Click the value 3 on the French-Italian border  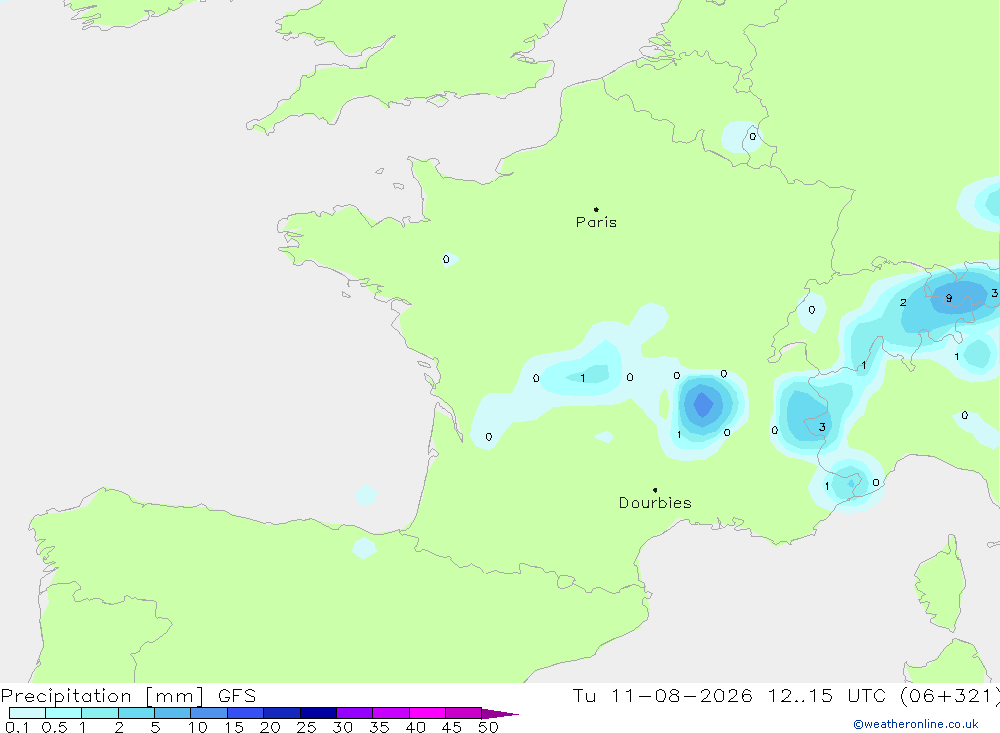(822, 427)
